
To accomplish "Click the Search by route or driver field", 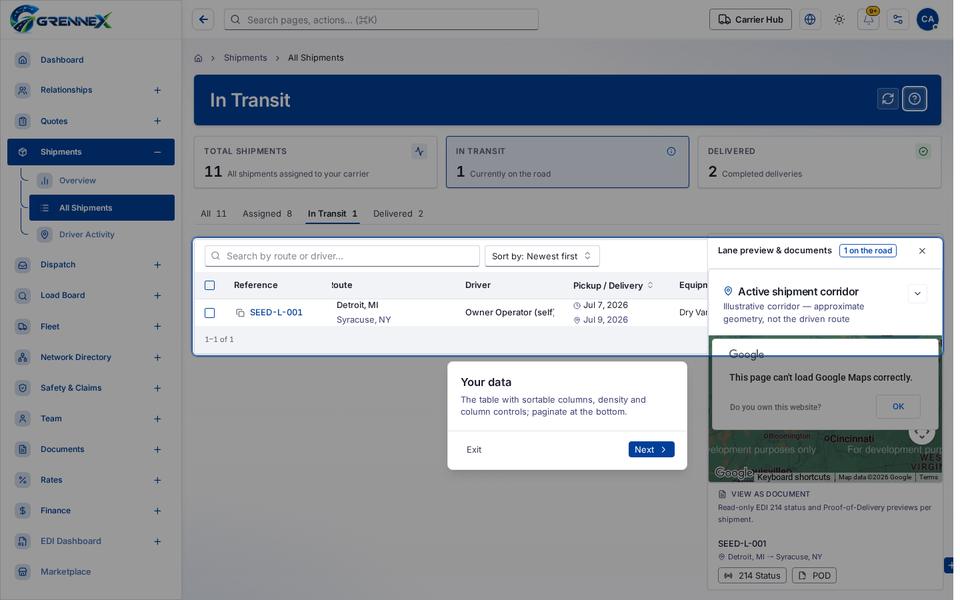I will pyautogui.click(x=342, y=256).
